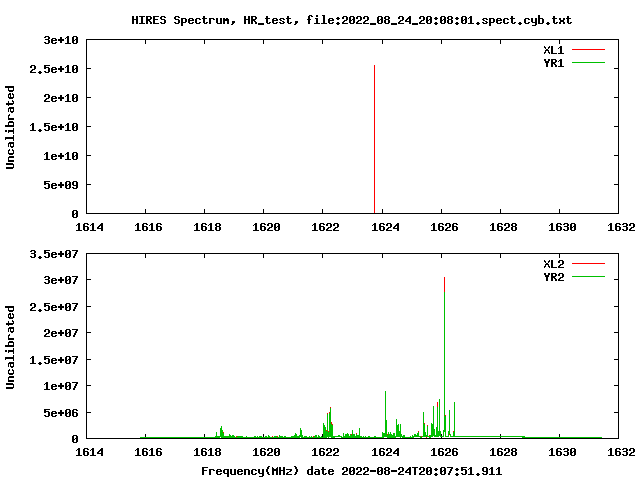Click the 1.5e+10 y-axis tick label

click(x=53, y=127)
